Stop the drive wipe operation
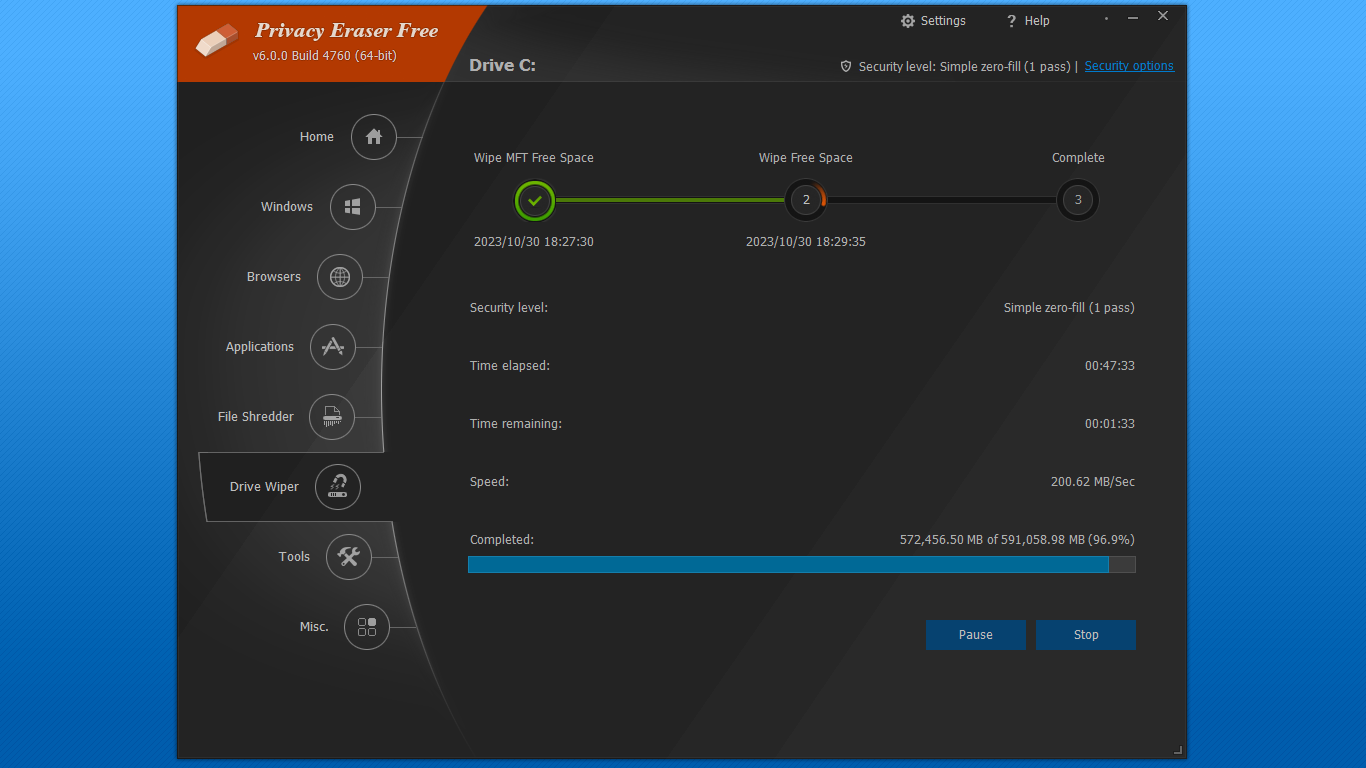This screenshot has width=1366, height=768. [x=1085, y=634]
